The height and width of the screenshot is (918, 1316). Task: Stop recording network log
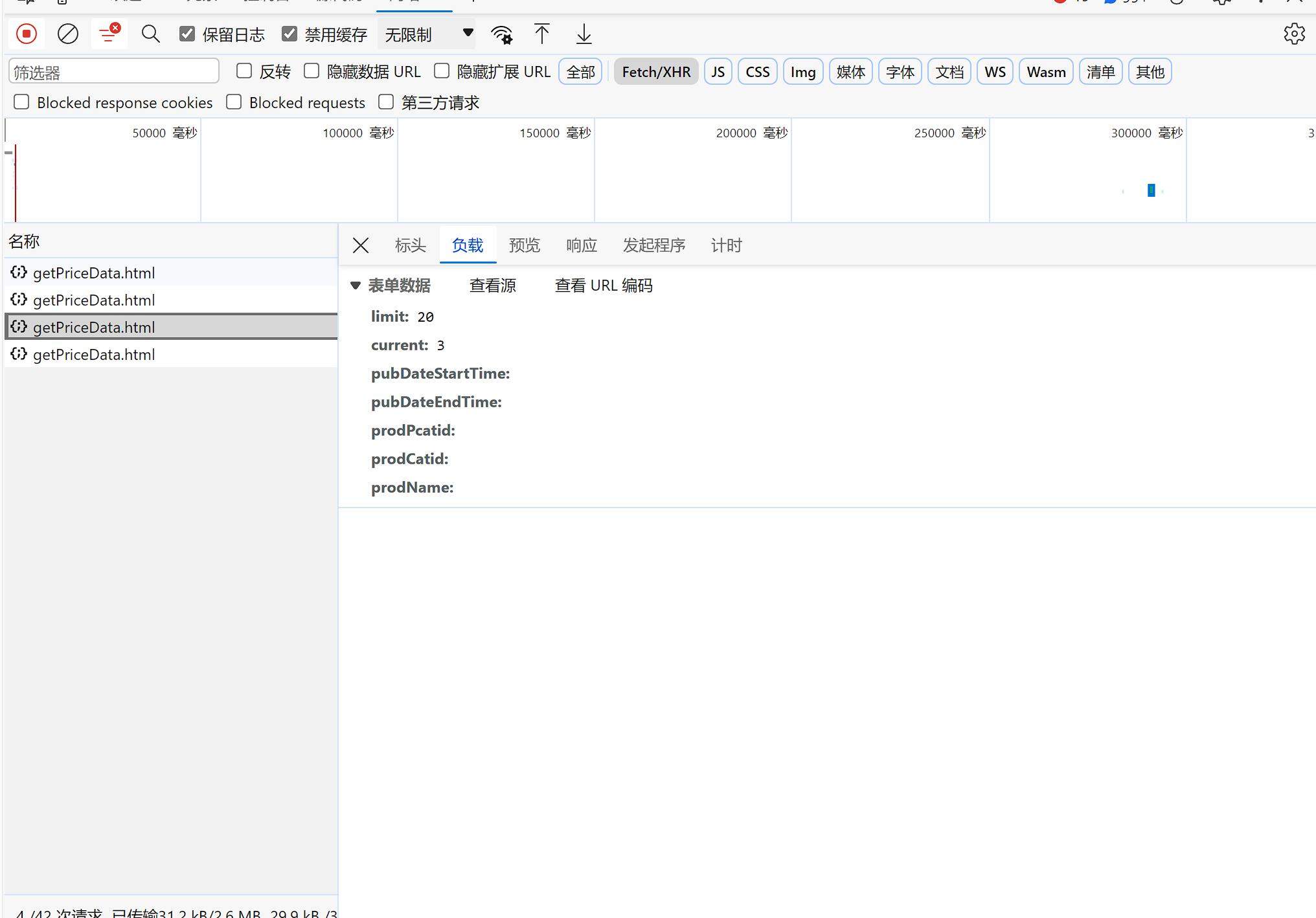pyautogui.click(x=27, y=34)
